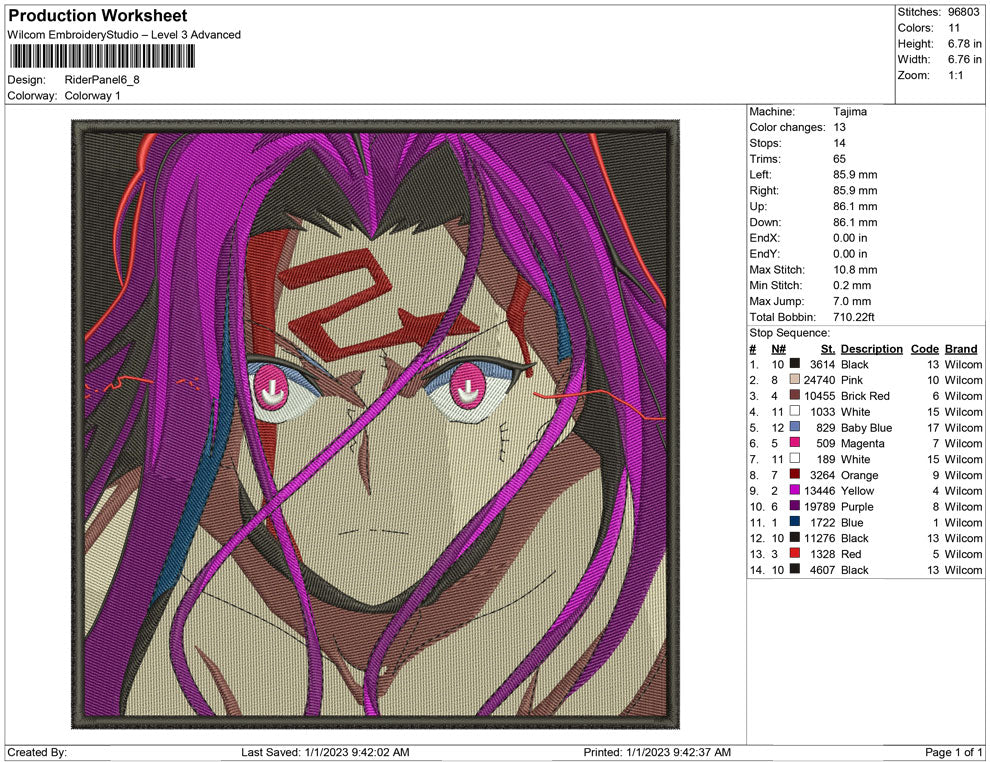Click the black swatch in stop 1
The image size is (990, 762).
point(795,364)
